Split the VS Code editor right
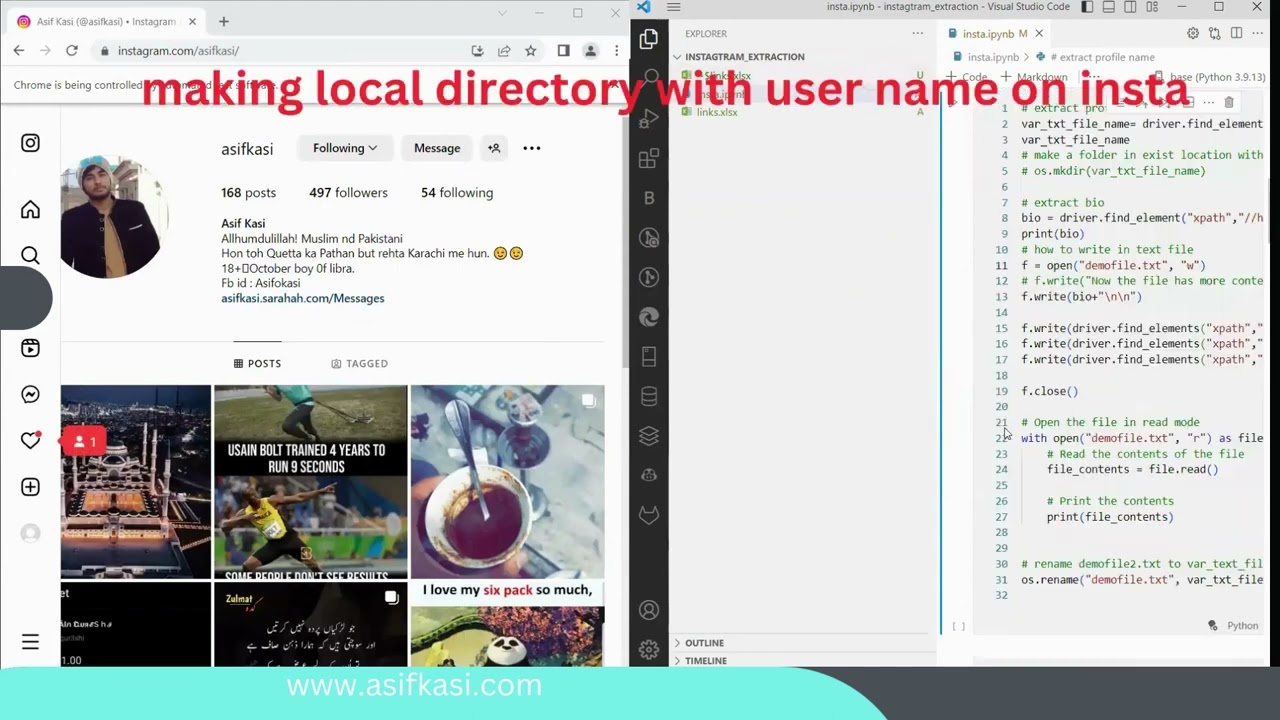Viewport: 1280px width, 720px height. pos(1236,33)
